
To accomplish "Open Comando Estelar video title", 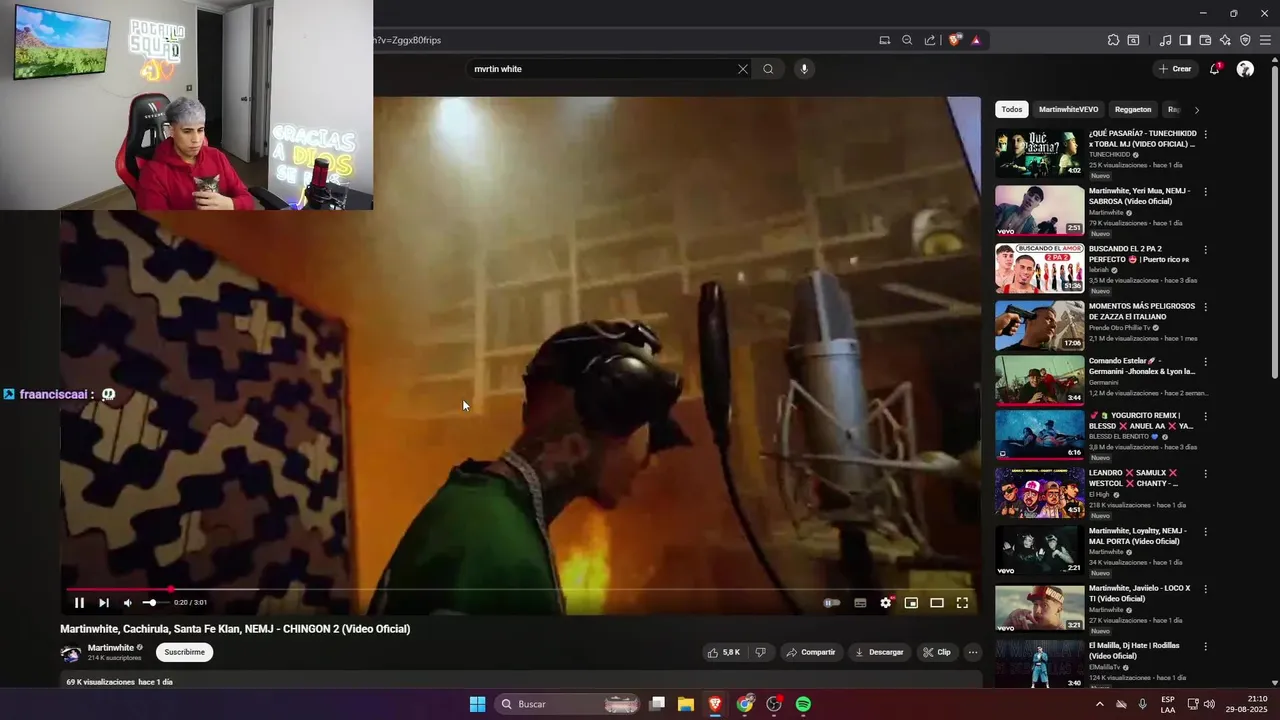I will pyautogui.click(x=1142, y=366).
